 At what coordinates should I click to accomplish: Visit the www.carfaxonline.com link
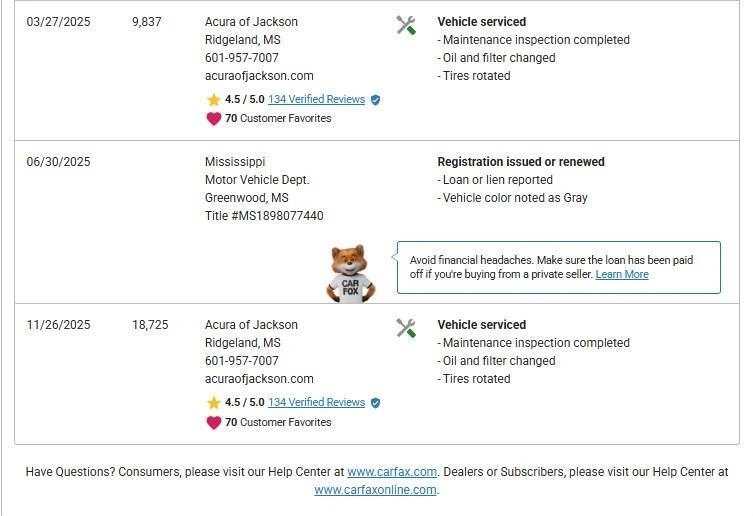[375, 490]
